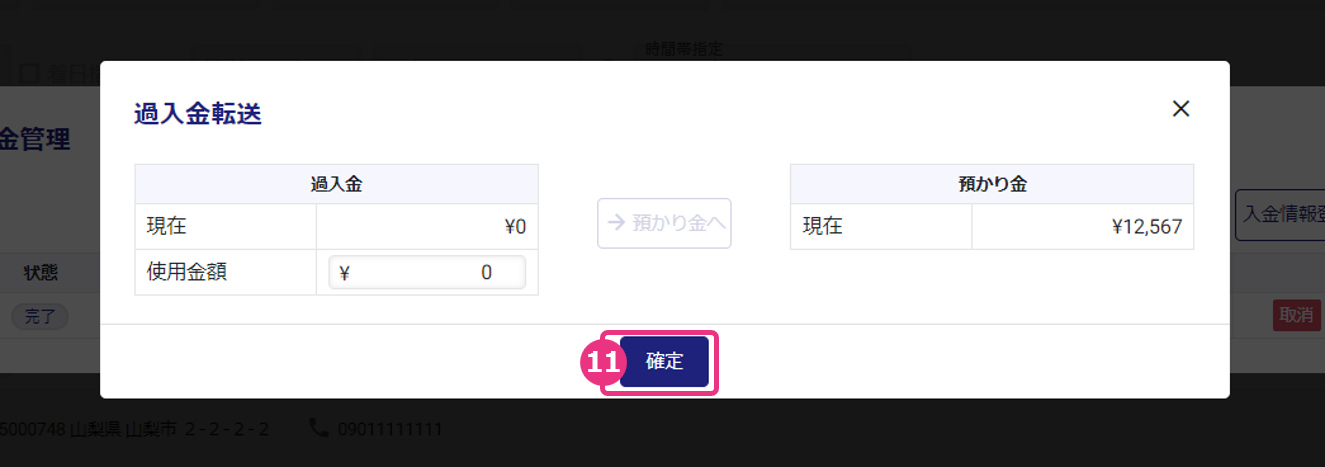
Task: Click the 過入金転送 dialog title
Action: [x=198, y=114]
